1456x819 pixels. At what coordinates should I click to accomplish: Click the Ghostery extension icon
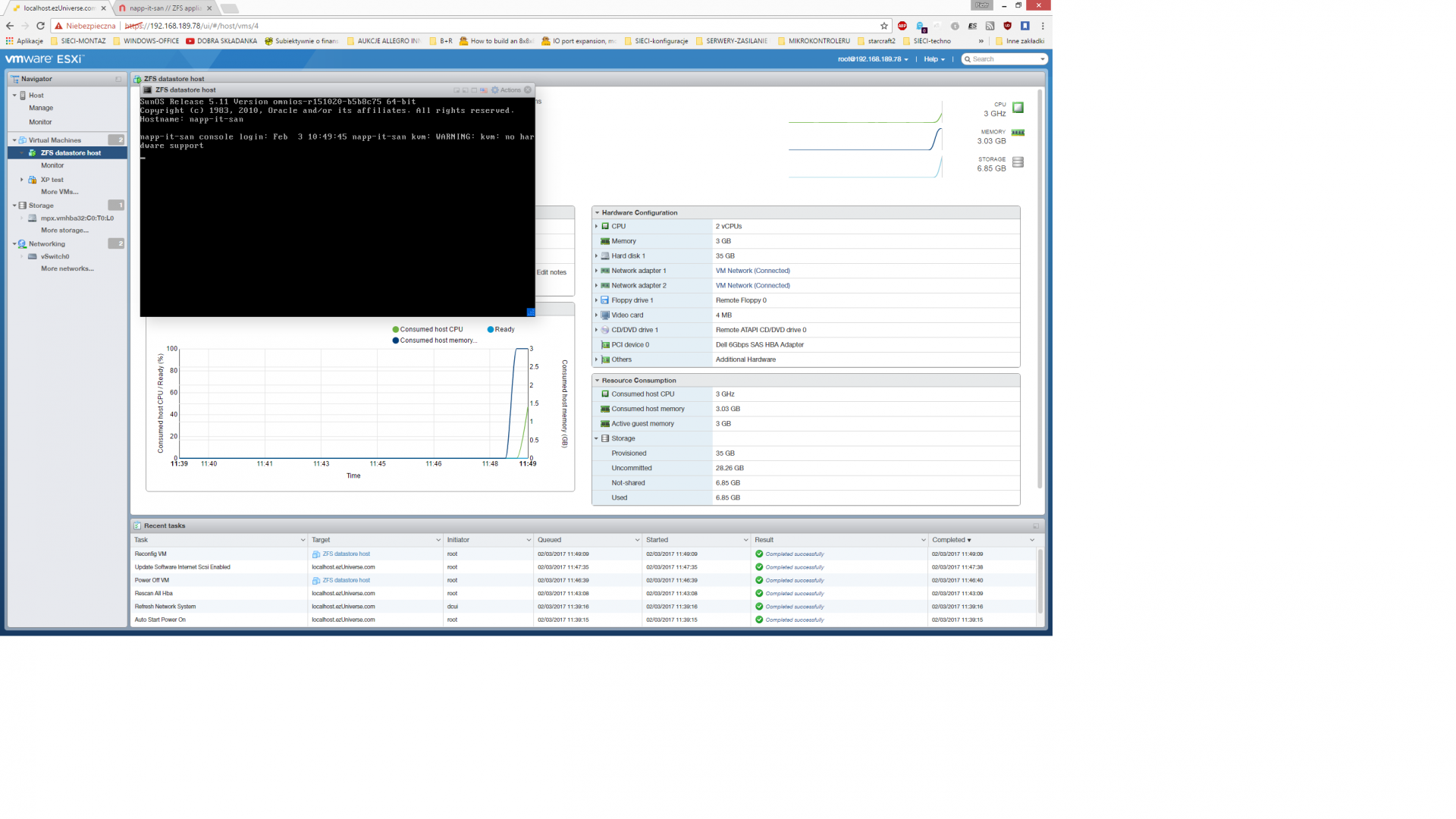click(x=921, y=26)
